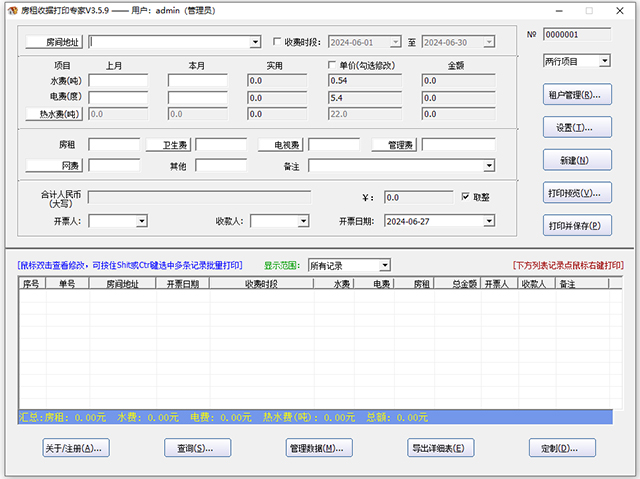
Task: Click the 开票人 column header in list
Action: coord(500,284)
